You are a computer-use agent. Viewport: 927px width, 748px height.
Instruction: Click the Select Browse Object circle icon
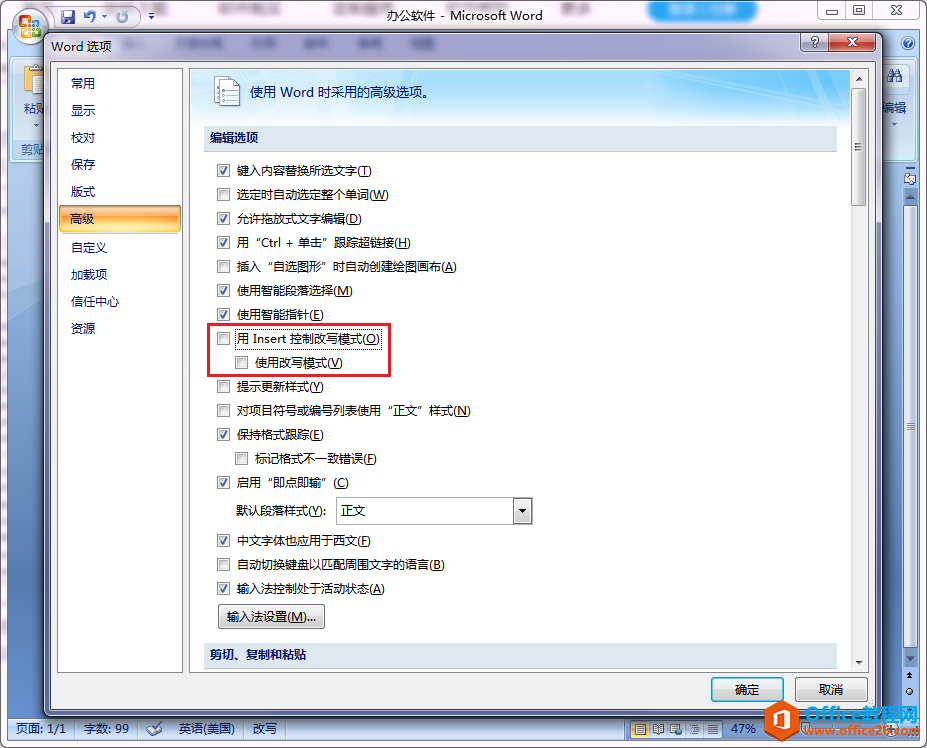coord(909,691)
